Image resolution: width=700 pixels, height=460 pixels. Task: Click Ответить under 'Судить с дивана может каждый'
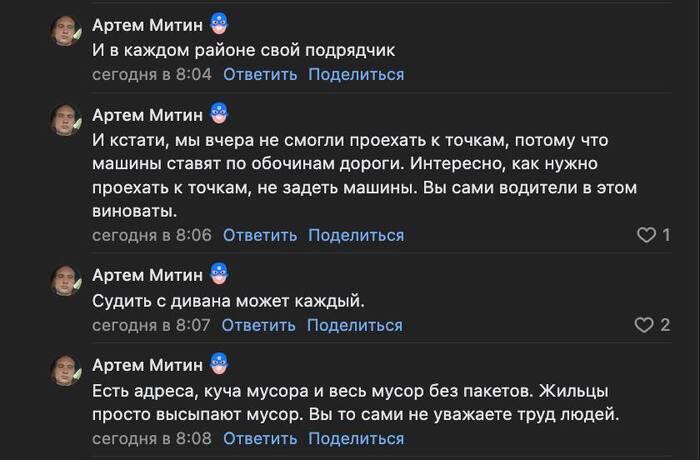(x=259, y=325)
